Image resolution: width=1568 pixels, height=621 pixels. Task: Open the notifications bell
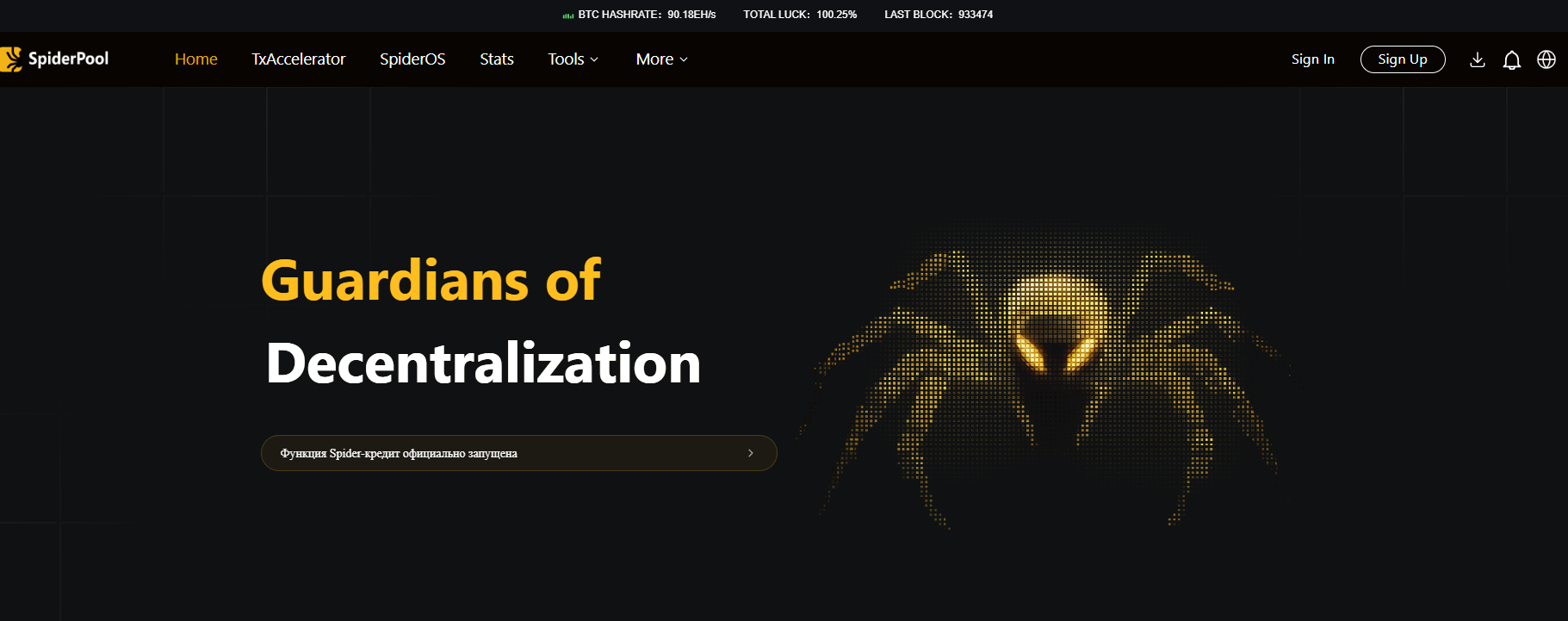point(1511,59)
